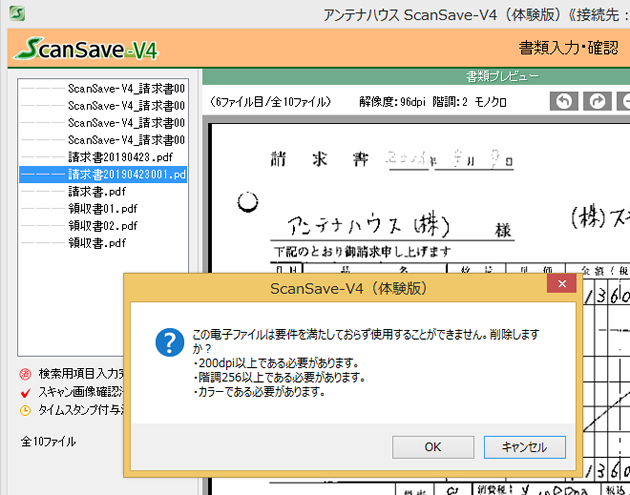Select 領収書01.pdf in the file list
Viewport: 630px width, 495px height.
(103, 209)
